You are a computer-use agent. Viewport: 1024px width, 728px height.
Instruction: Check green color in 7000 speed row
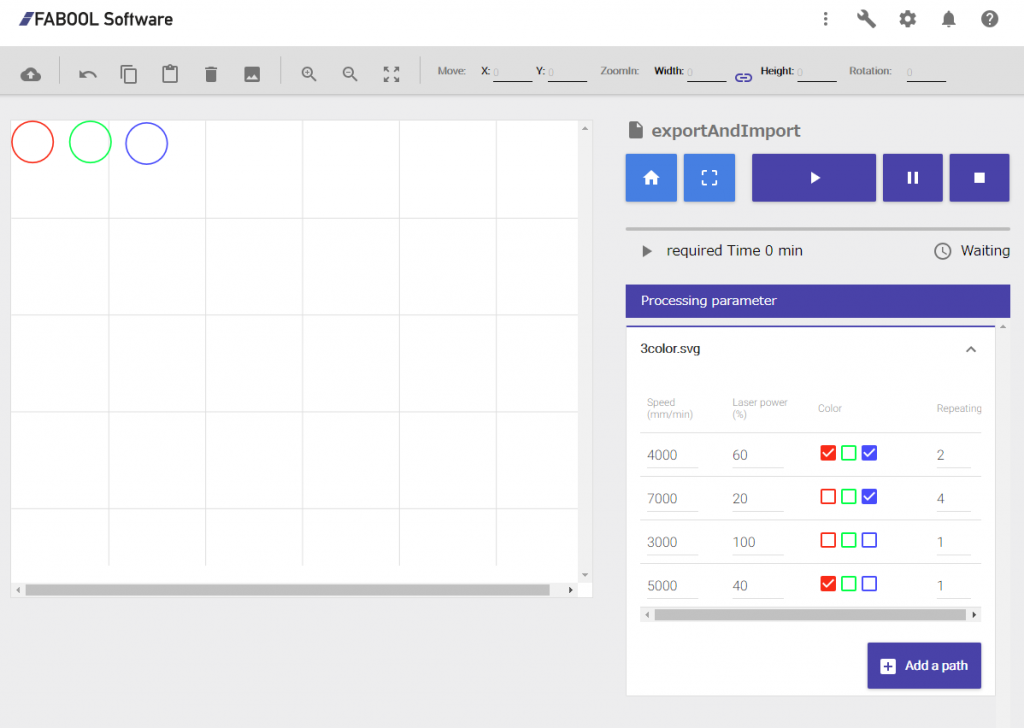point(848,497)
